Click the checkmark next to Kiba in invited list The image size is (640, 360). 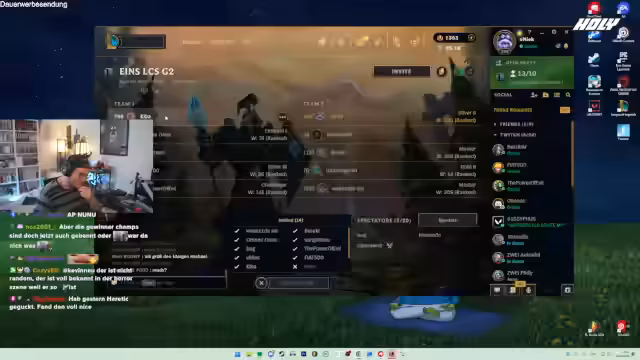(x=237, y=267)
